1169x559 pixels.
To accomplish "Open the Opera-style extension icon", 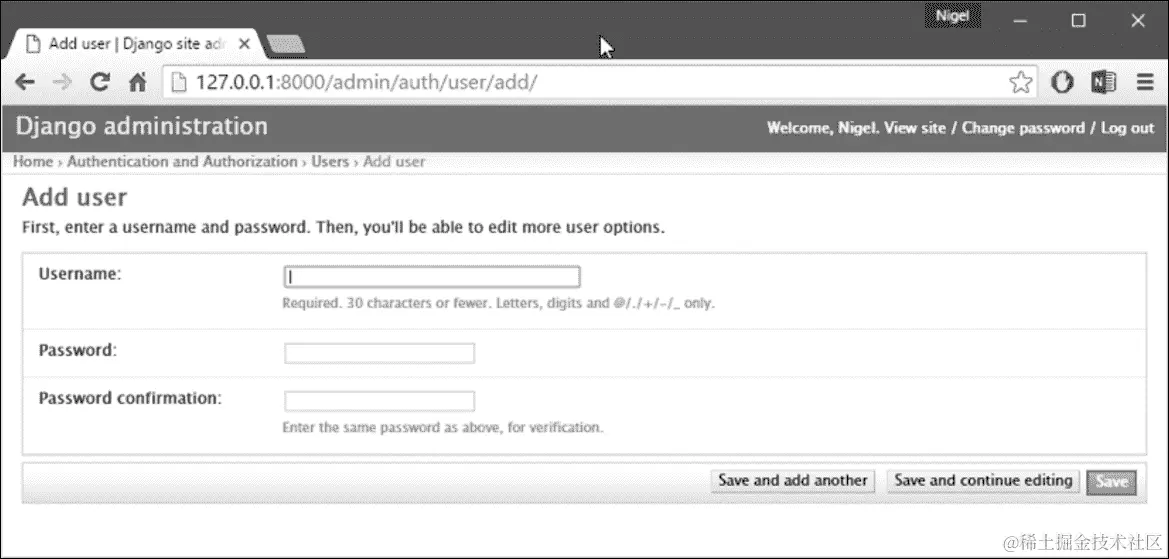I will pos(1062,83).
